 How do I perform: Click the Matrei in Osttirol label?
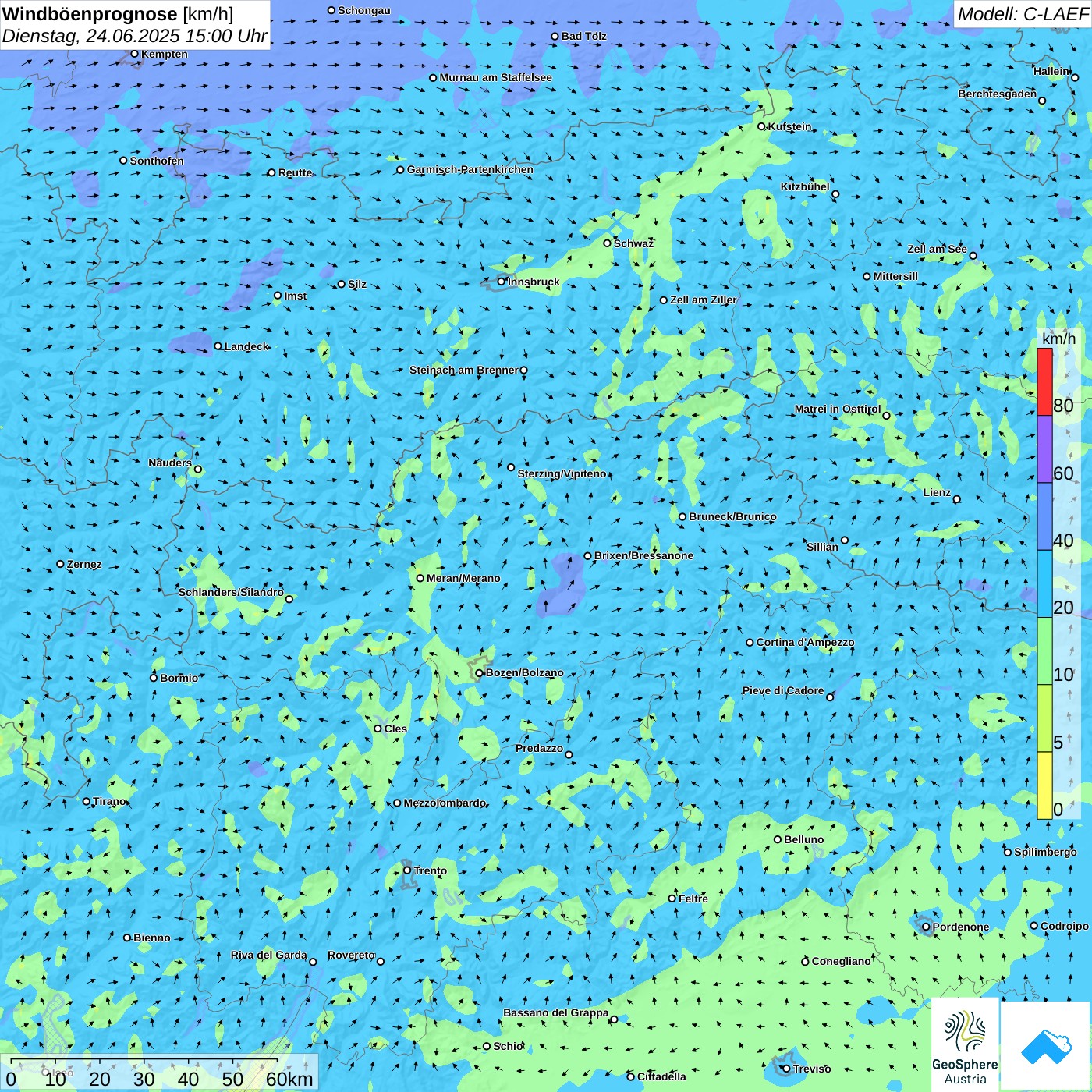pyautogui.click(x=838, y=409)
